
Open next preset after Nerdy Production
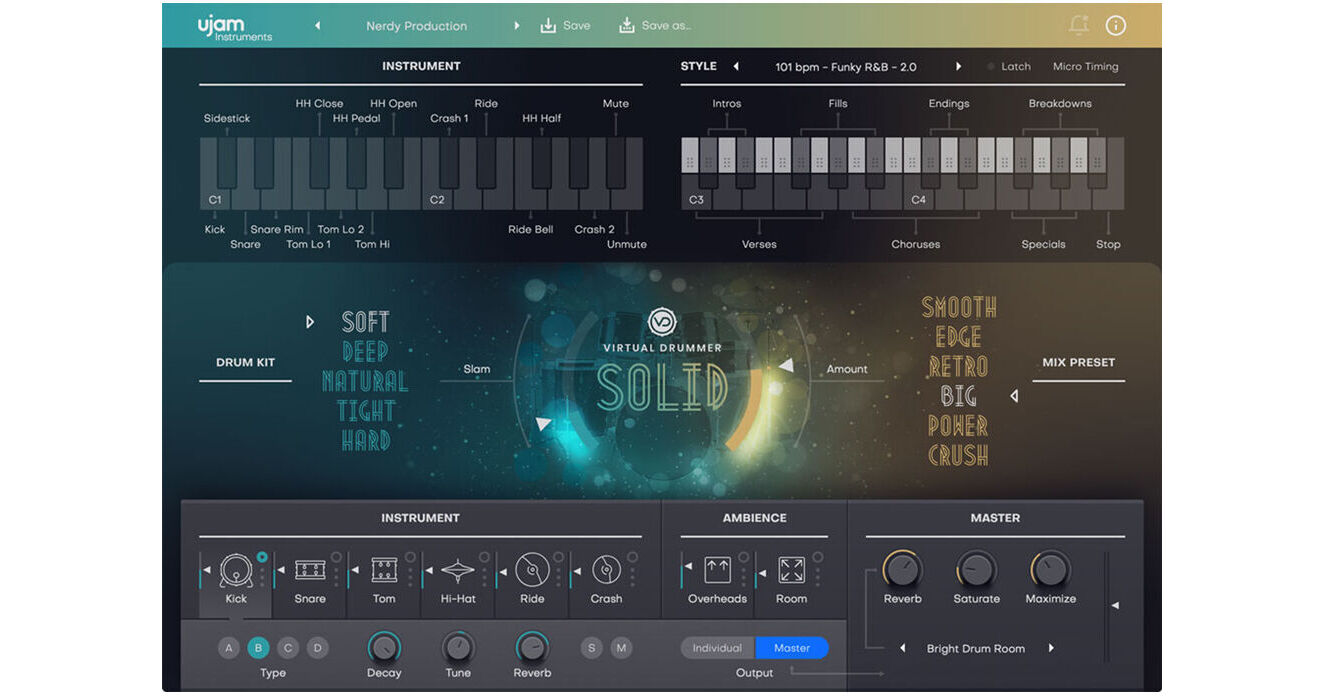[517, 26]
